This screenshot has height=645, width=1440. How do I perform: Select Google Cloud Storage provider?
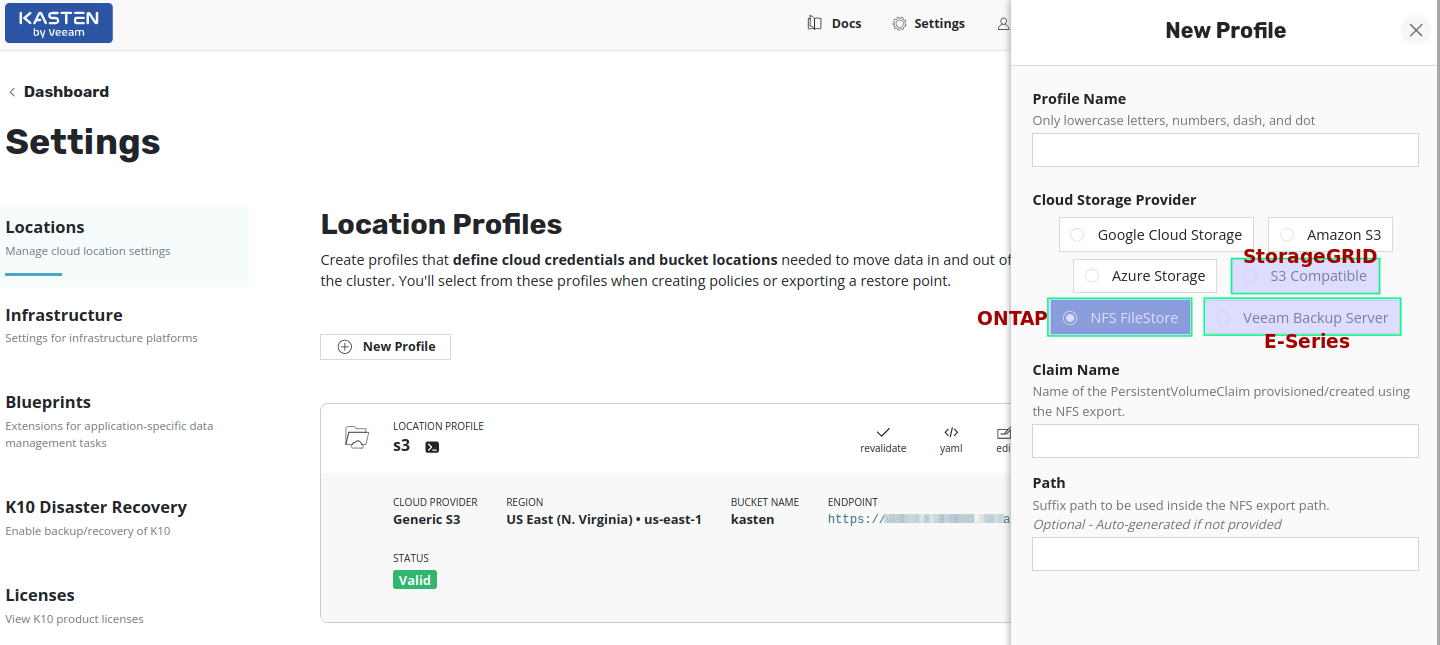point(1157,235)
